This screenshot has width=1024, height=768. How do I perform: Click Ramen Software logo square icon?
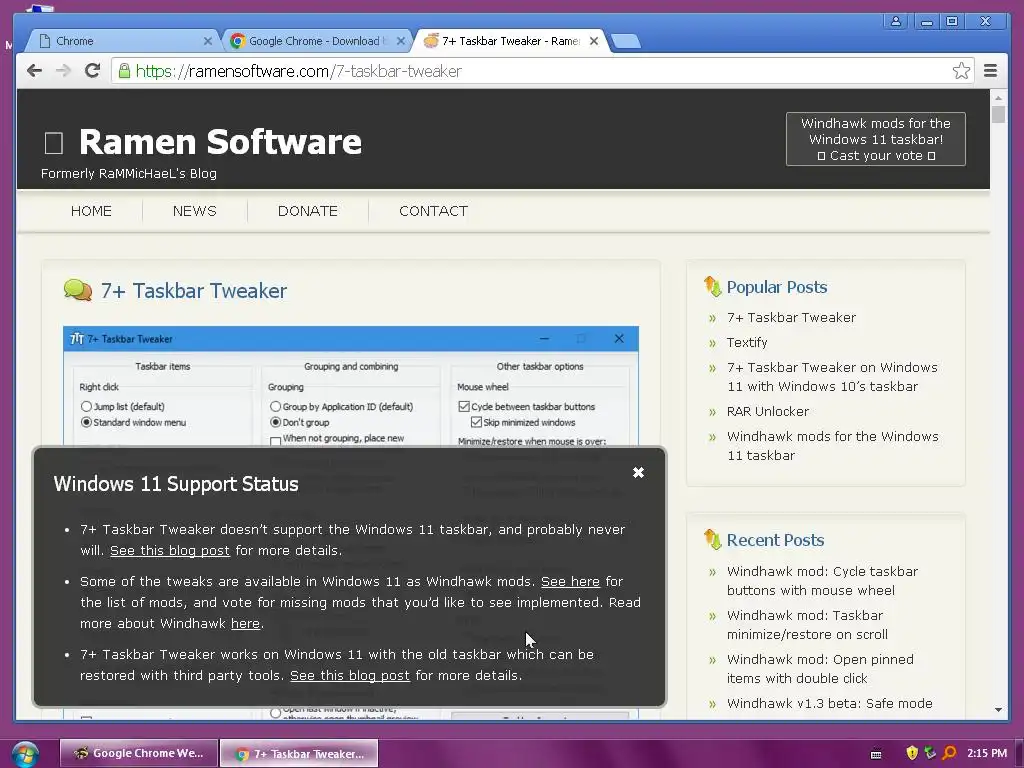point(54,143)
